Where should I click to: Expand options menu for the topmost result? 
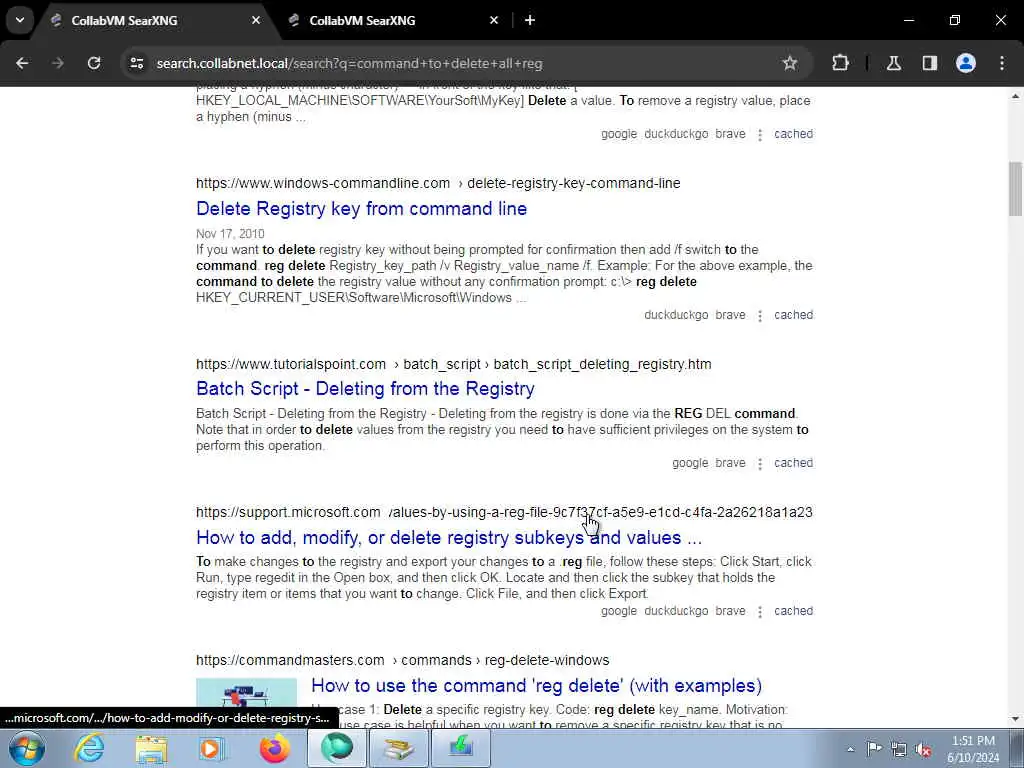click(x=760, y=135)
